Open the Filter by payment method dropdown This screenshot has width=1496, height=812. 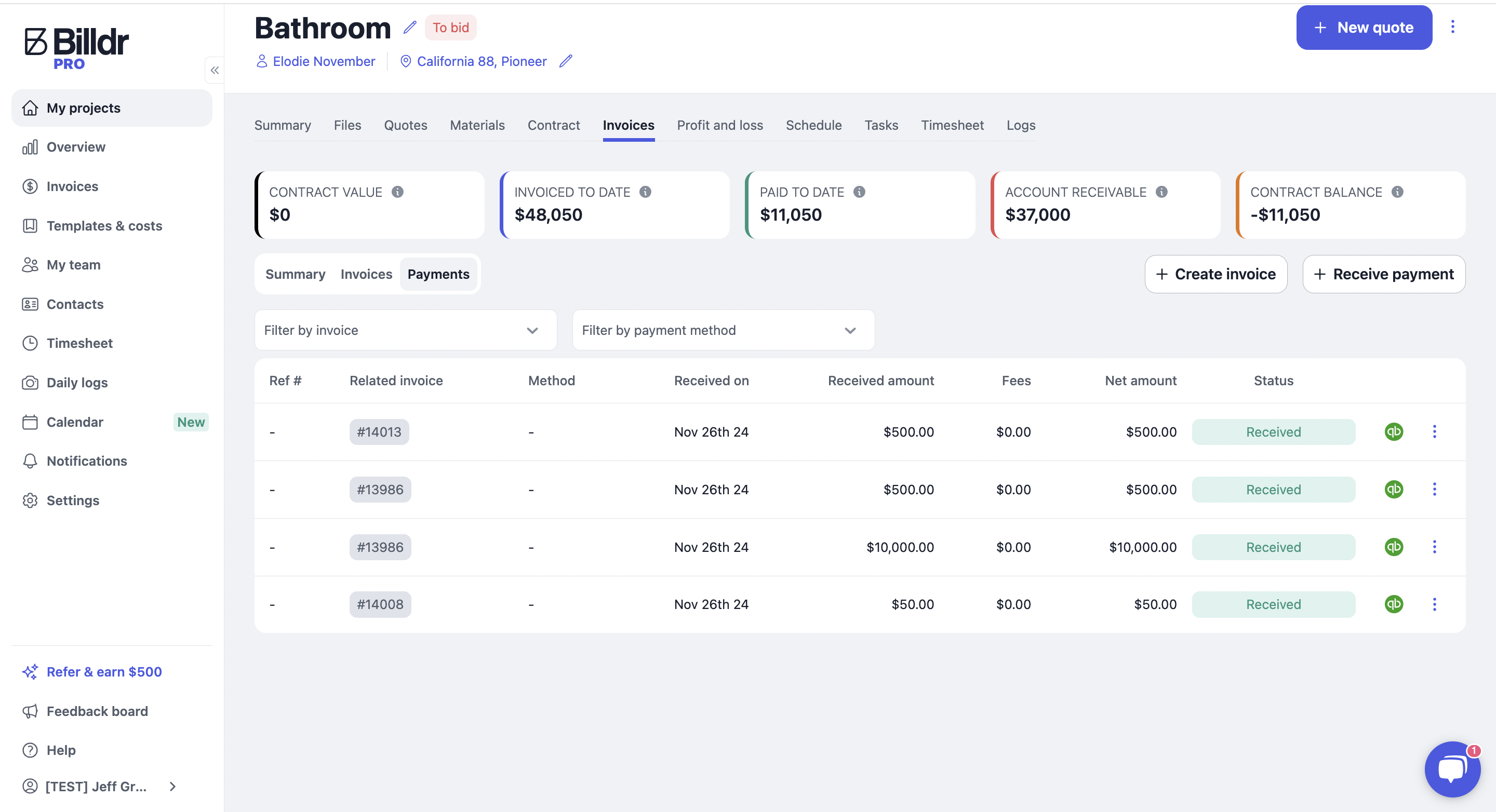click(x=723, y=330)
